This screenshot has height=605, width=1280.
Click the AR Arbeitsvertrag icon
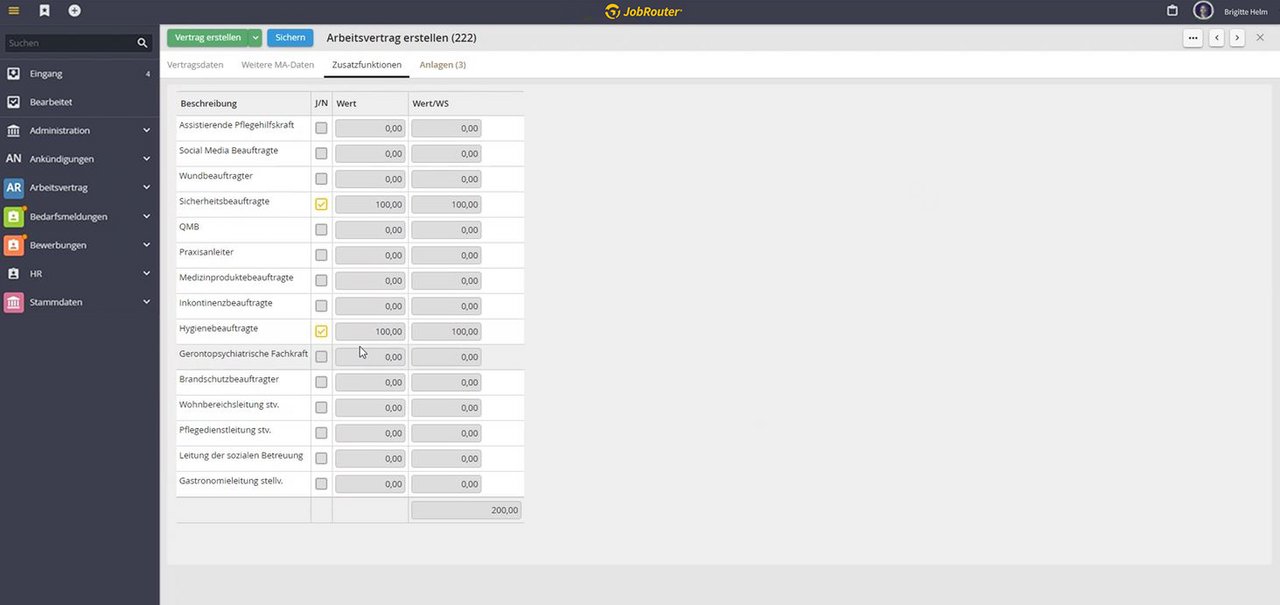pos(14,188)
